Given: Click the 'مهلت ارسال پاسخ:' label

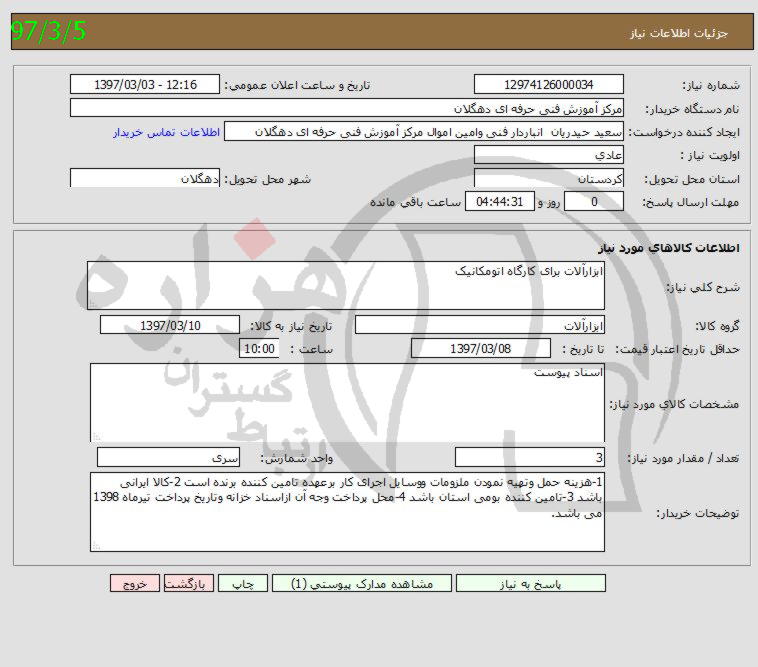Looking at the screenshot, I should 691,203.
